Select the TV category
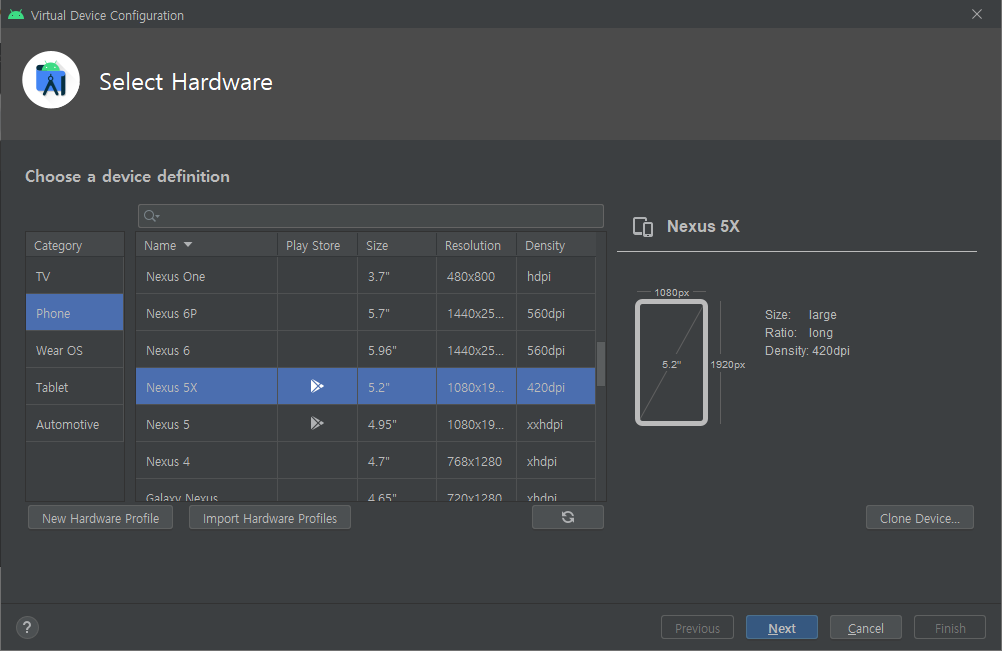1002x651 pixels. tap(75, 277)
